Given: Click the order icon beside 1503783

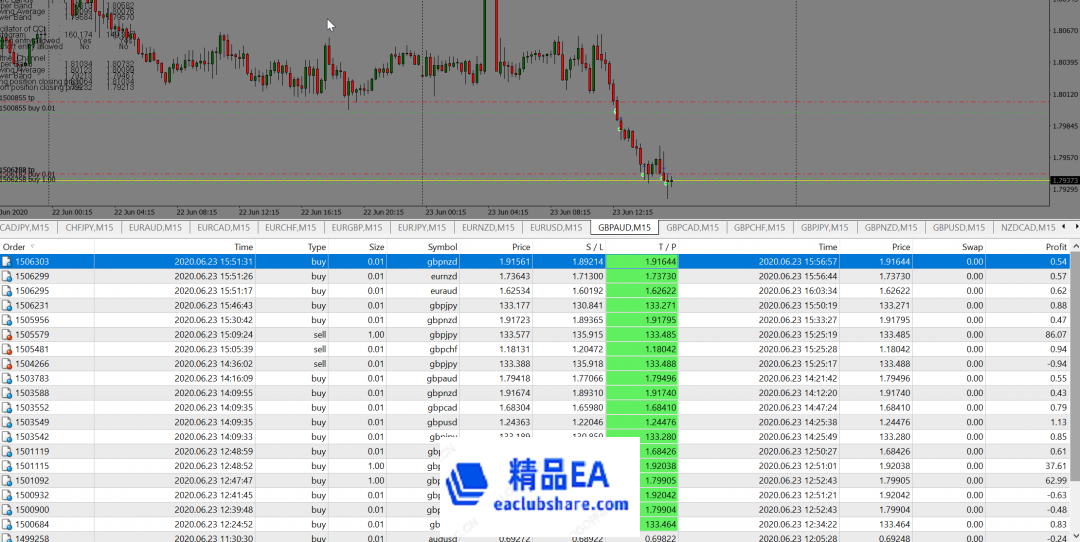Looking at the screenshot, I should coord(7,378).
